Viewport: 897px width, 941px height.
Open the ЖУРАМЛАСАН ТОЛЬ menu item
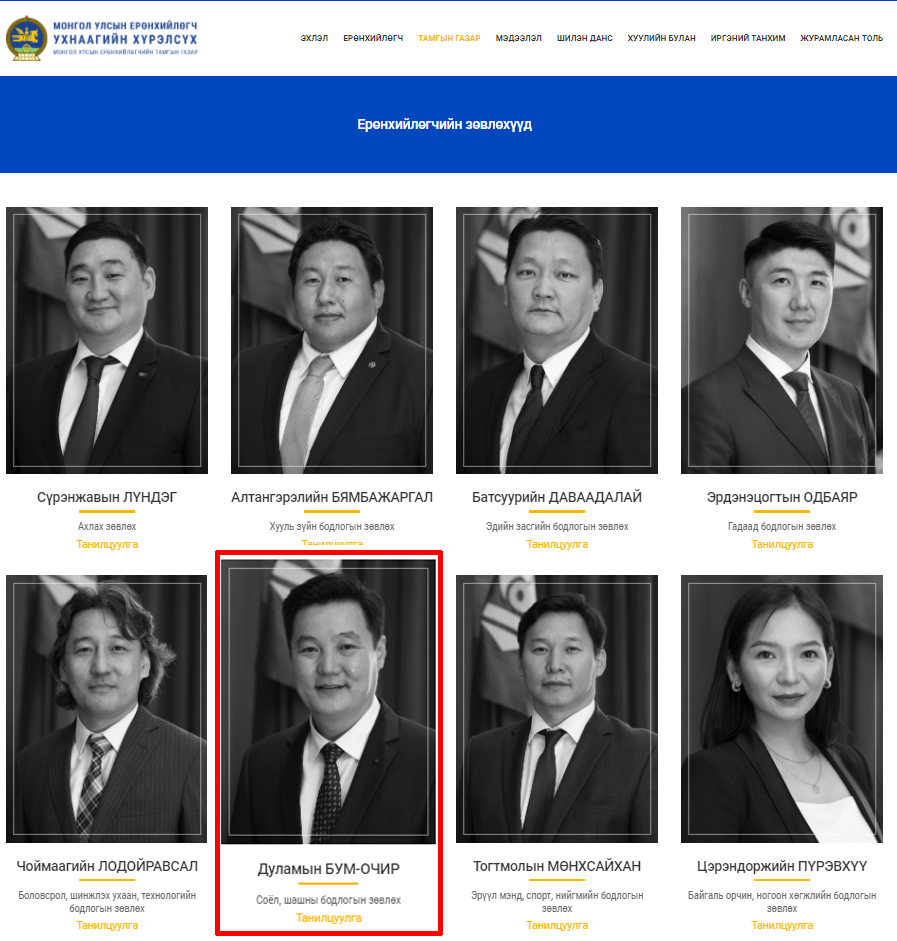pyautogui.click(x=841, y=38)
